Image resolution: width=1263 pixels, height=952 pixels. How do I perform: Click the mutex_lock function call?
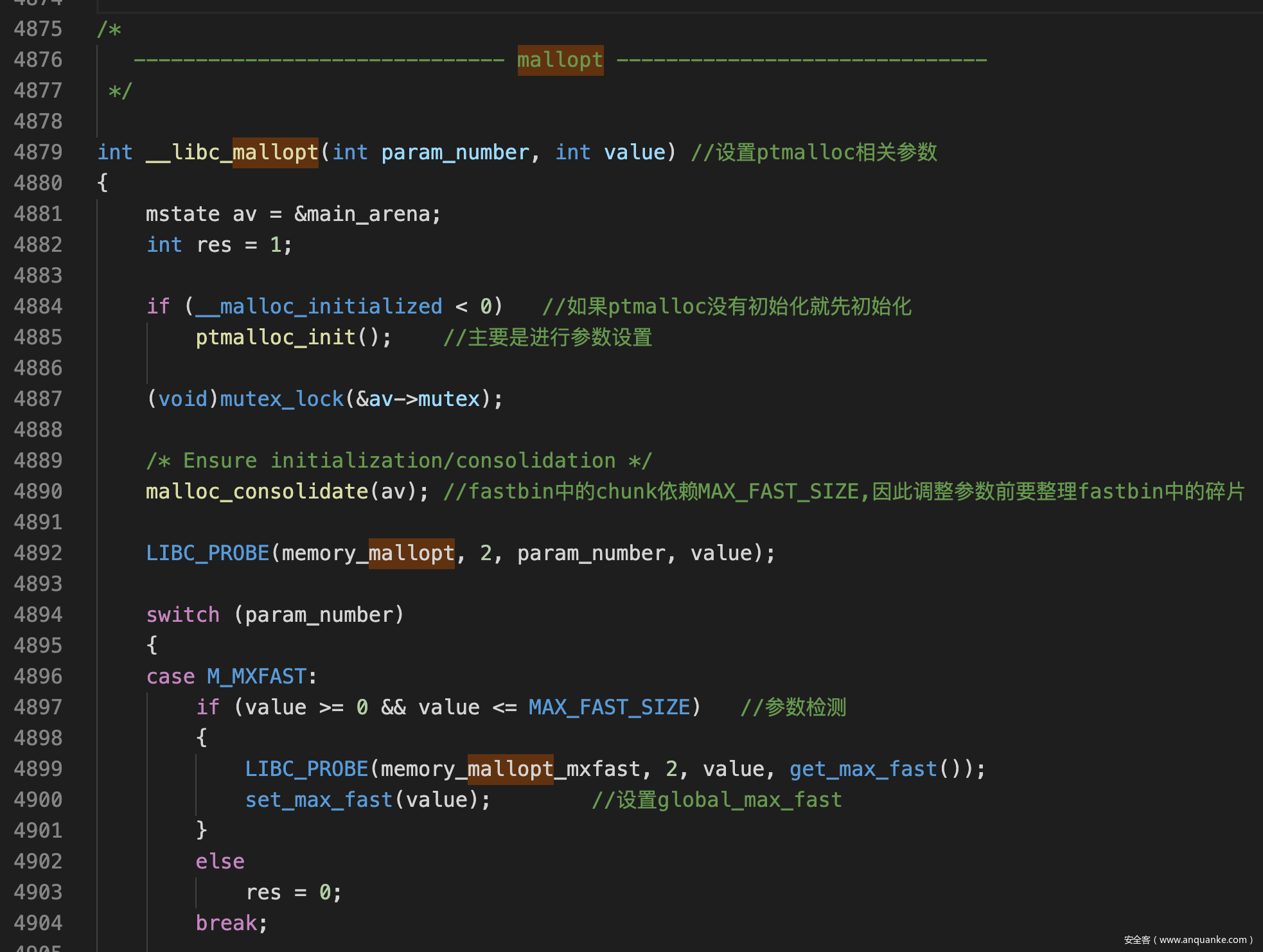(x=281, y=399)
